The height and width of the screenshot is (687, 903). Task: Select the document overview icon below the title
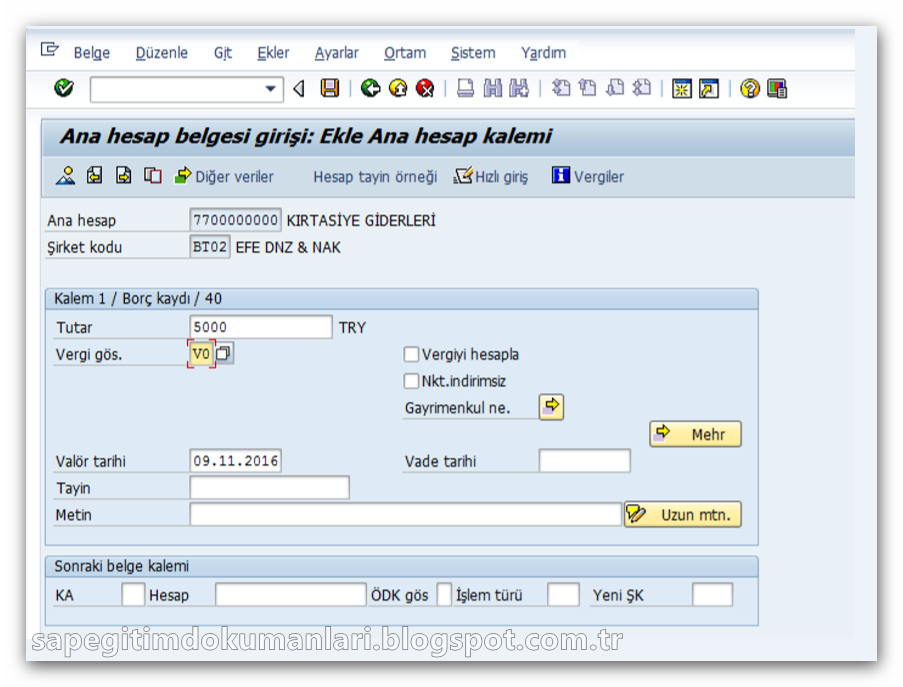point(65,176)
